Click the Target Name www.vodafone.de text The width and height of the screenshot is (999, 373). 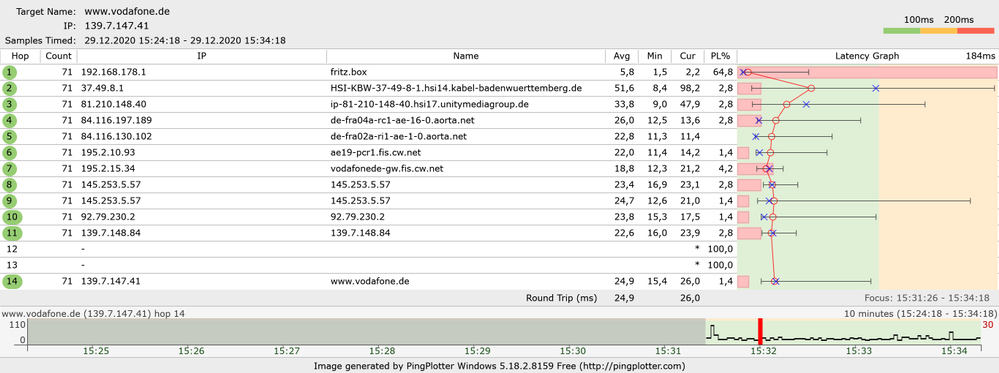(127, 11)
